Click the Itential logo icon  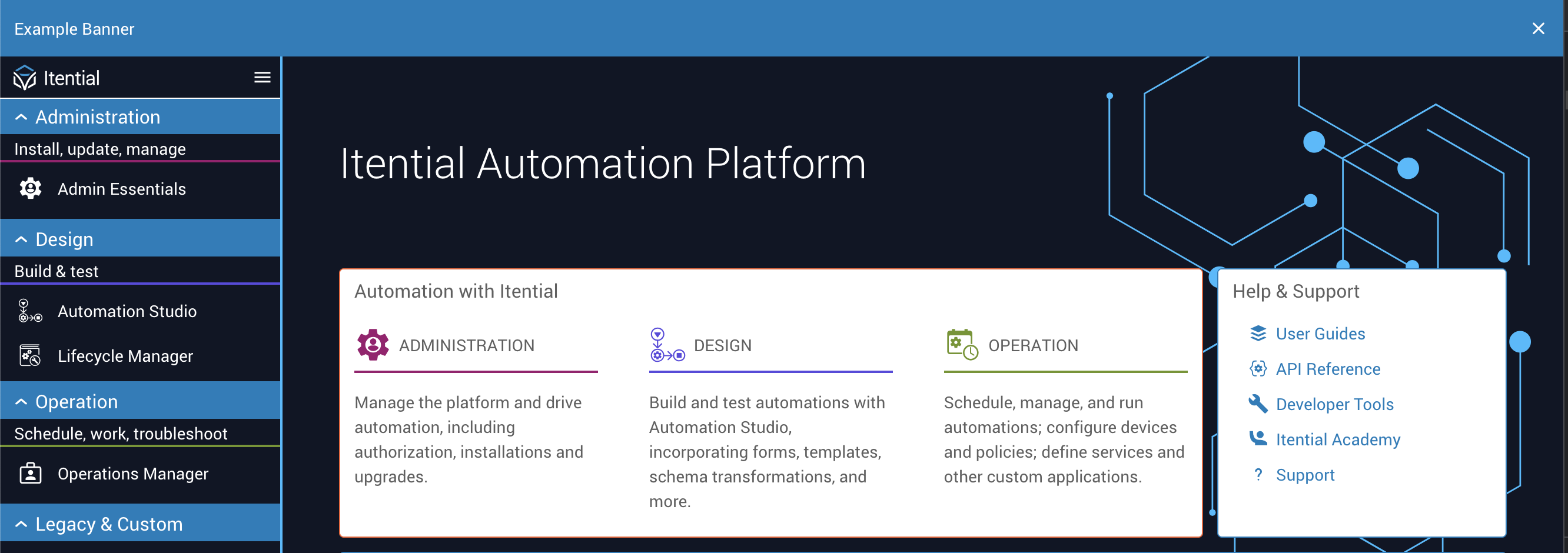(x=25, y=78)
